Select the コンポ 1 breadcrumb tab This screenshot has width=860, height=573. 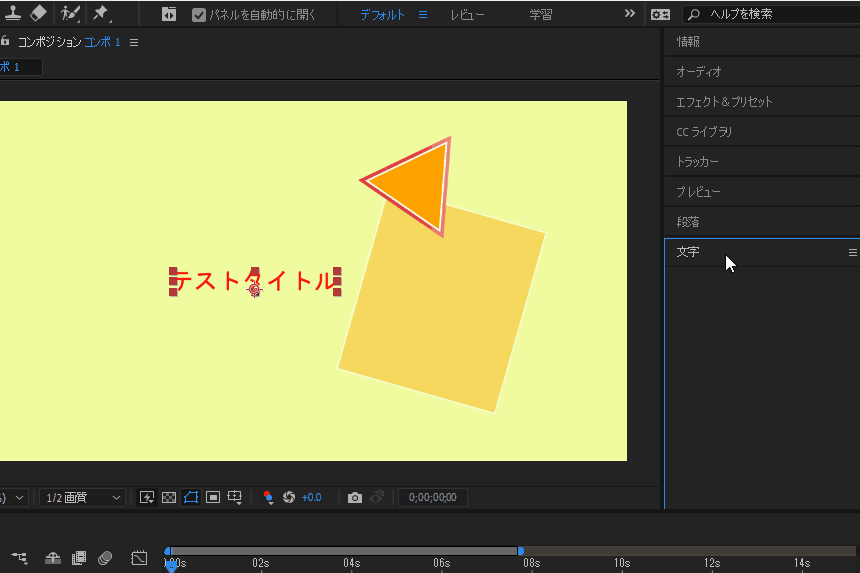click(20, 67)
